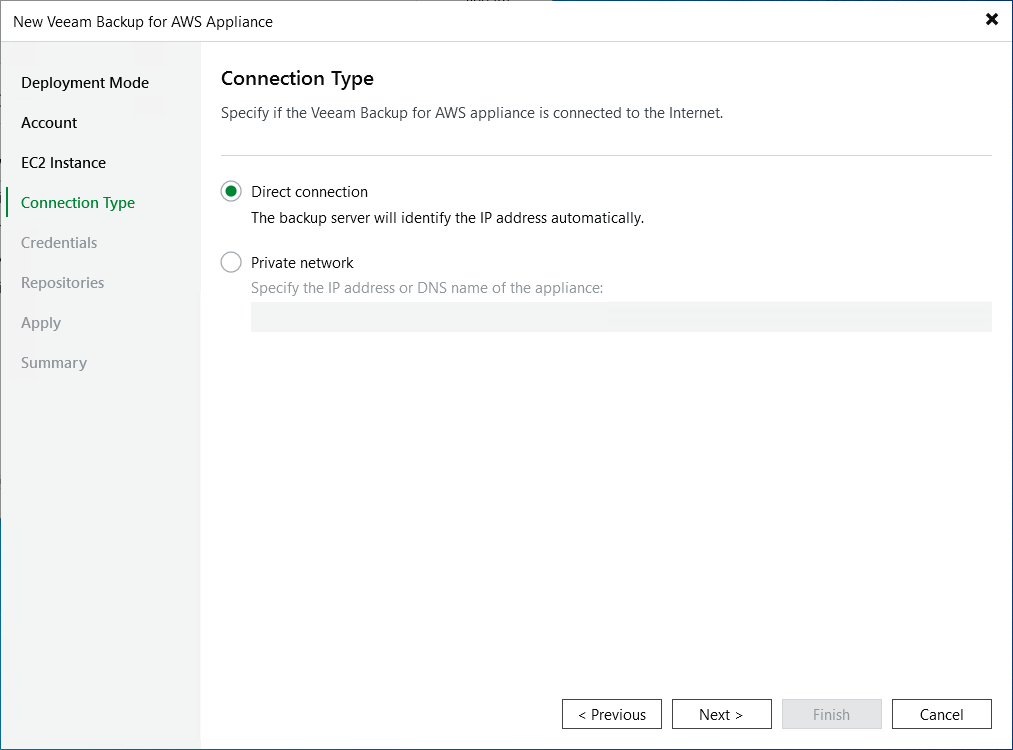This screenshot has width=1013, height=750.
Task: Select the Apply step
Action: coord(41,322)
